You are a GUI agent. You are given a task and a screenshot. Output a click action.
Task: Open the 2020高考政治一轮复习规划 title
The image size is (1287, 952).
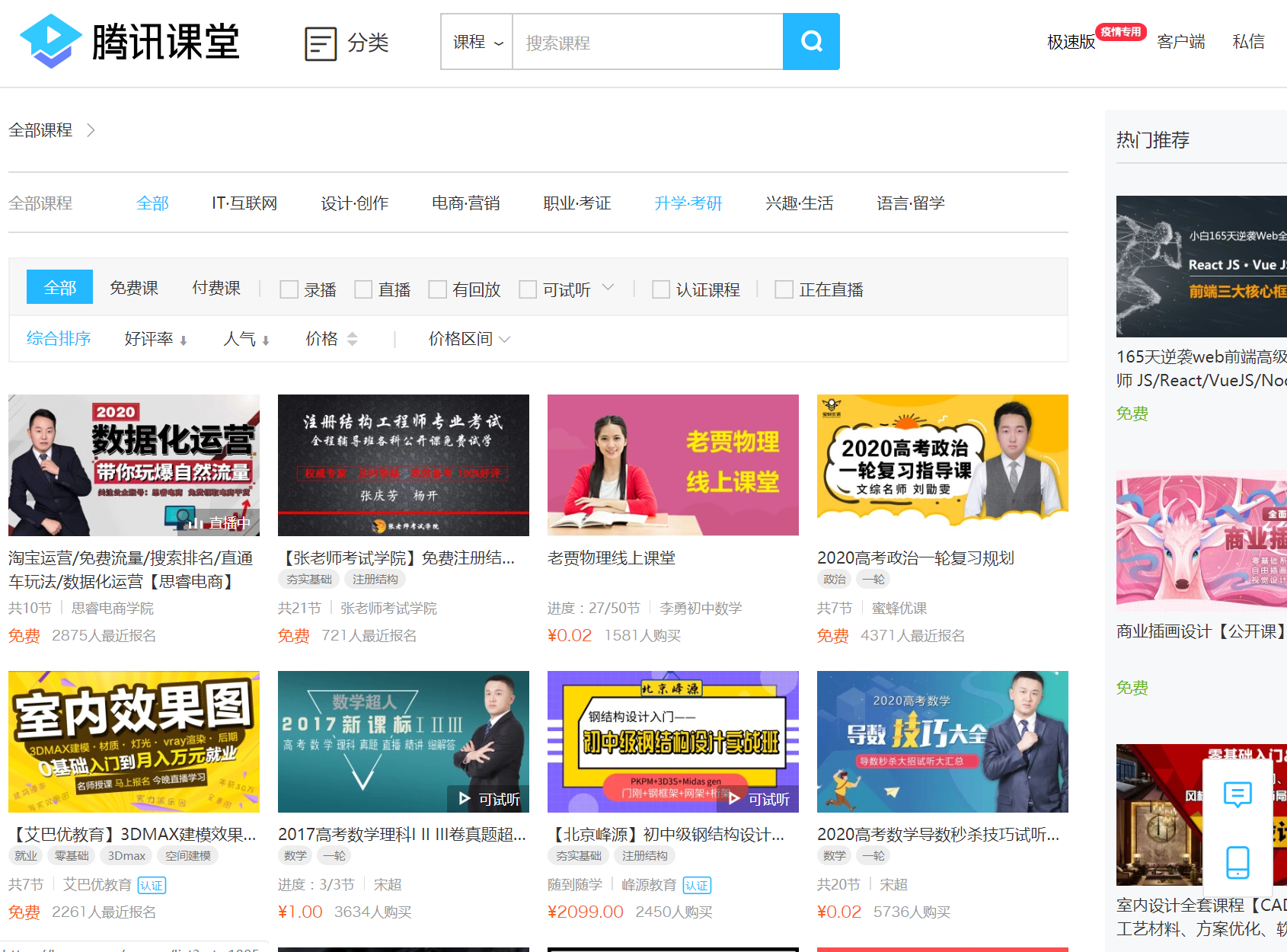pos(916,558)
